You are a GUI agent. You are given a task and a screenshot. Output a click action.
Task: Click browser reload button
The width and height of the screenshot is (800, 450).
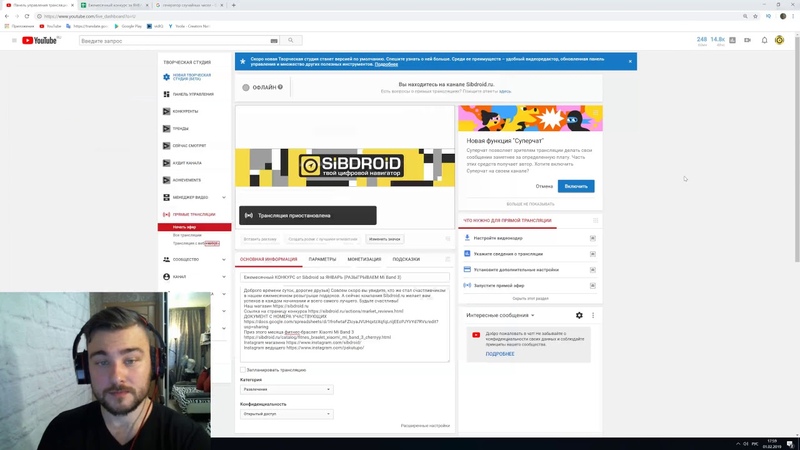[27, 16]
